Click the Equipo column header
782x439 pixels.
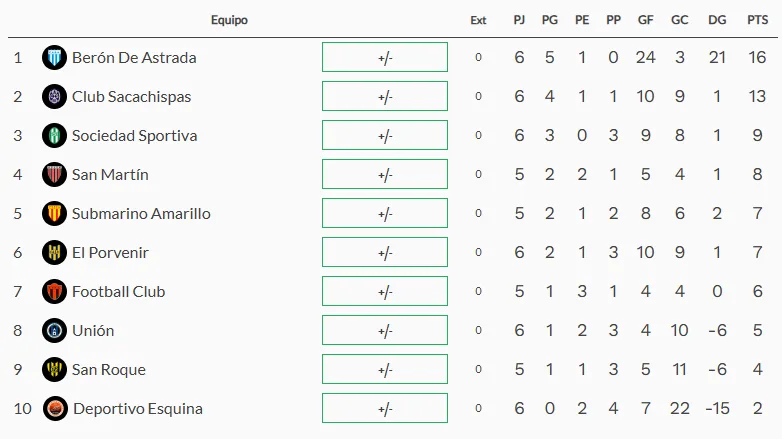(229, 20)
